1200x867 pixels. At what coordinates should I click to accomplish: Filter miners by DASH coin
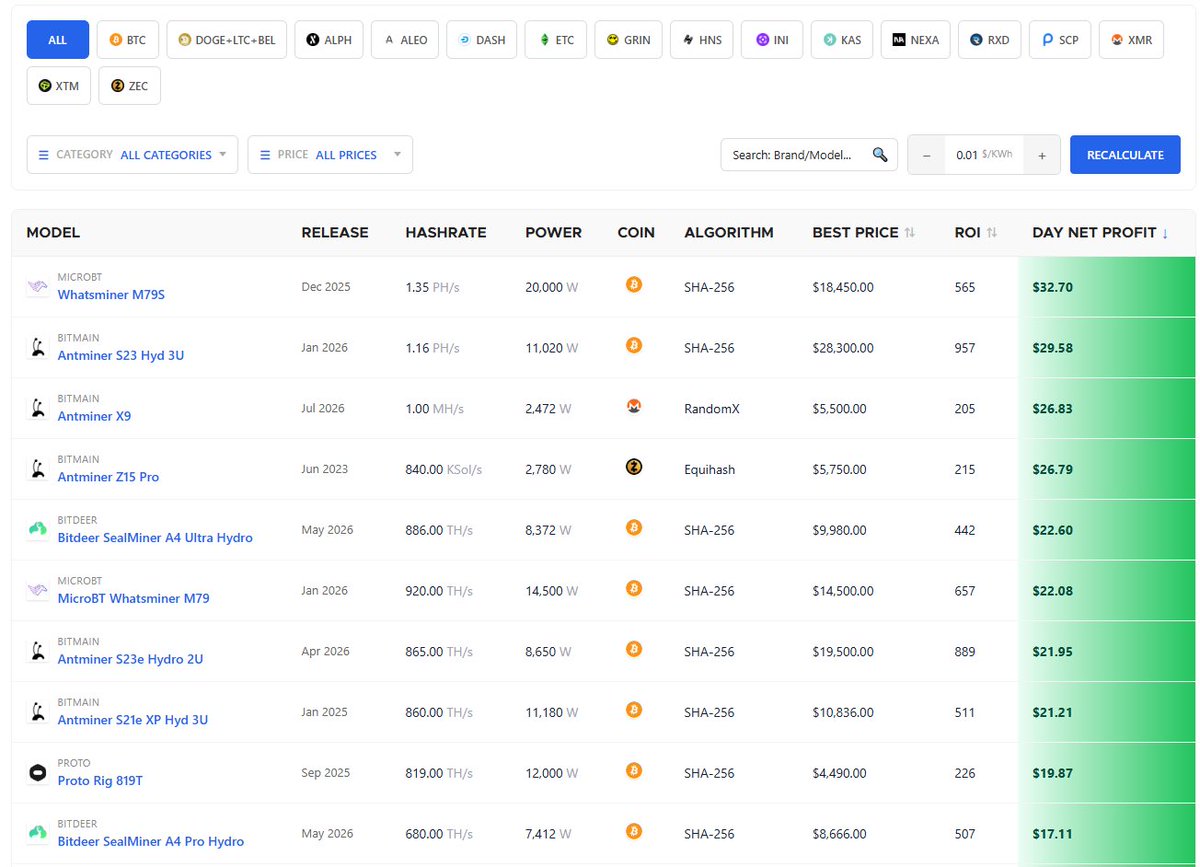482,40
